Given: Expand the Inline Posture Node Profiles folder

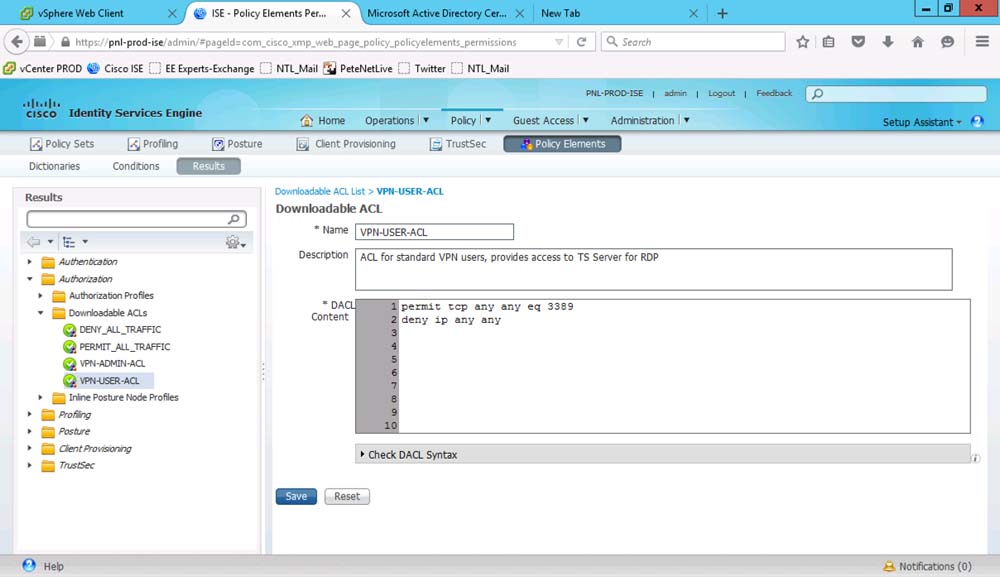Looking at the screenshot, I should click(40, 397).
